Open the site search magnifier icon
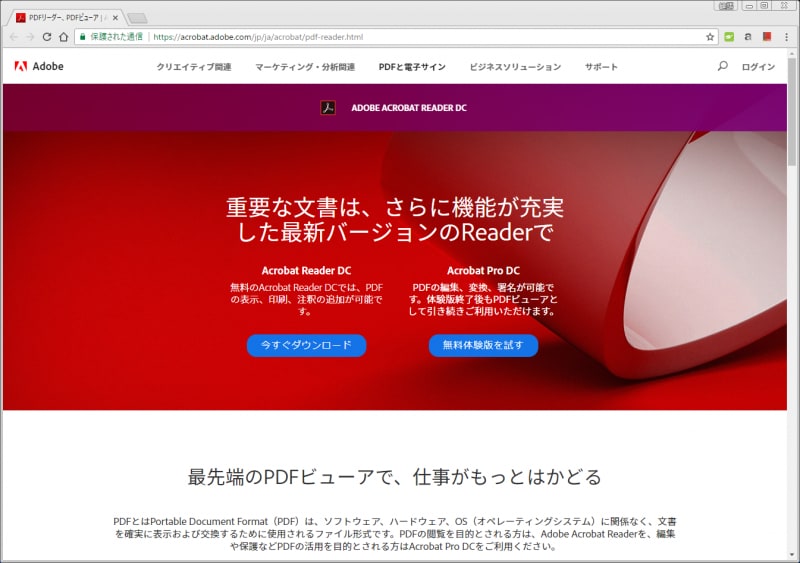 point(722,67)
